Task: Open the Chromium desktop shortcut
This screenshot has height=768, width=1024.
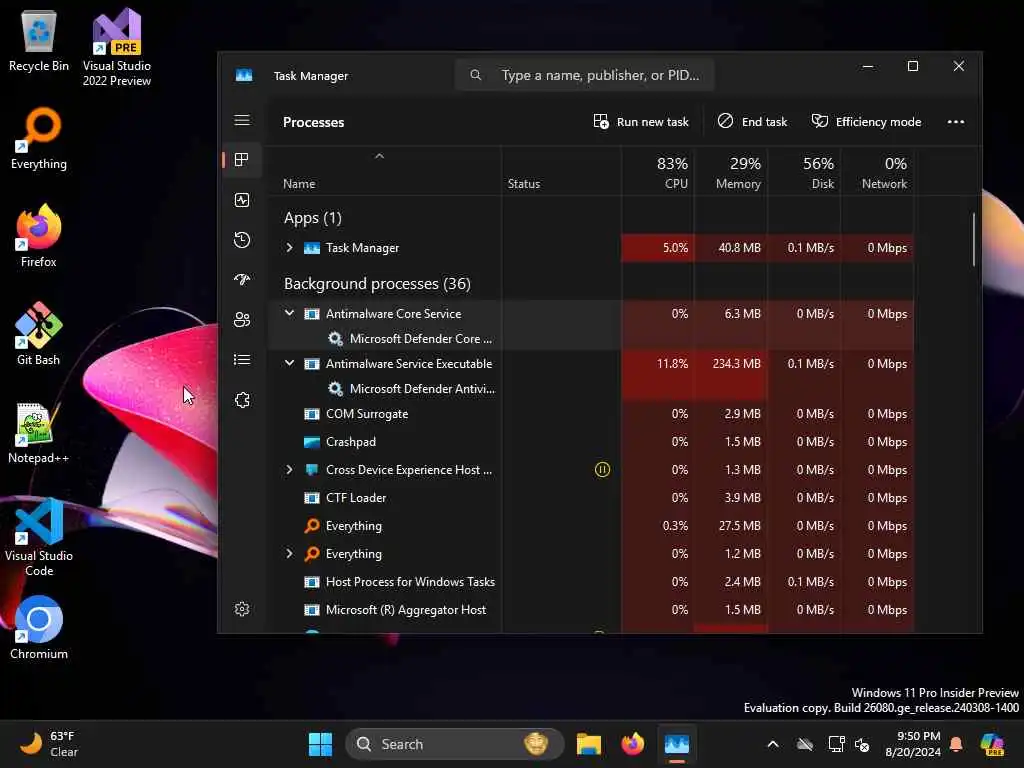Action: click(x=39, y=628)
